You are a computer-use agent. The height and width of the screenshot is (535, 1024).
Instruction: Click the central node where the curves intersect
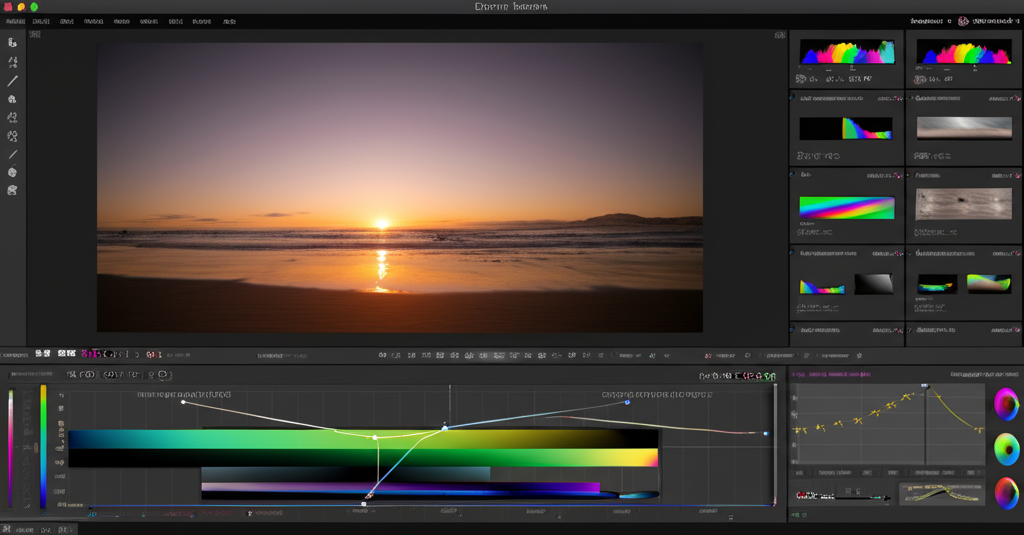coord(445,428)
